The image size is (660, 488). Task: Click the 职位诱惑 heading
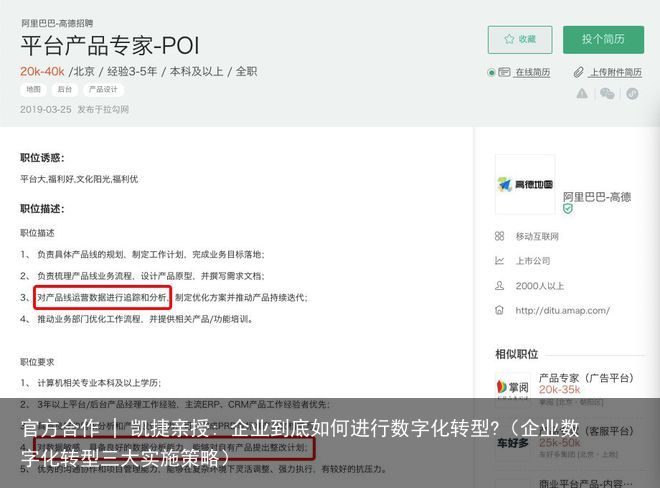tap(42, 158)
